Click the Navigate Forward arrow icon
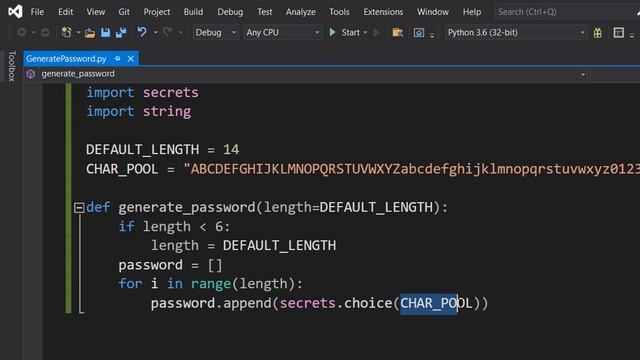This screenshot has width=640, height=360. [x=45, y=32]
